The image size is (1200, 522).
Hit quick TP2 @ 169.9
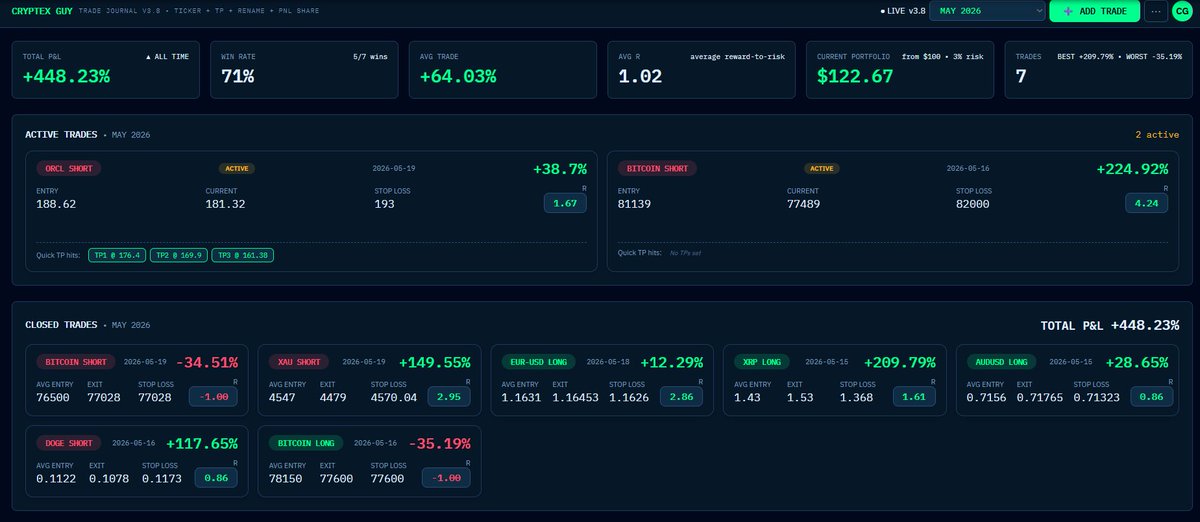(x=178, y=255)
